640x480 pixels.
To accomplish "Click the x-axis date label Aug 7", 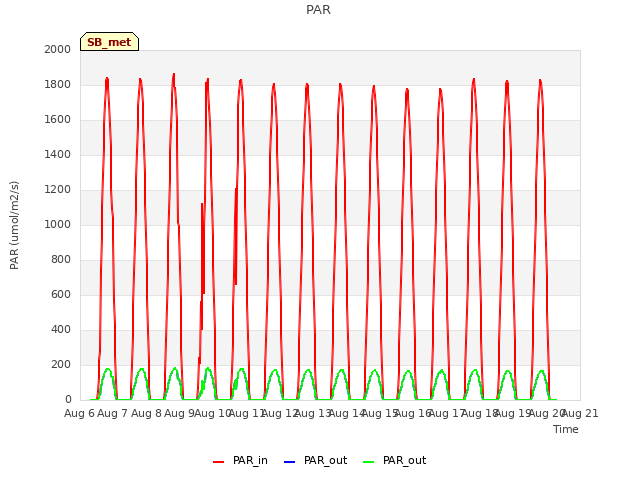I will [113, 413].
